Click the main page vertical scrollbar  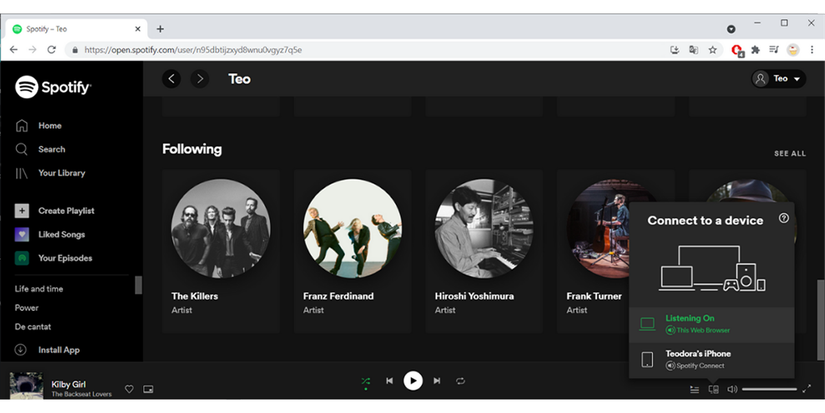[821, 320]
